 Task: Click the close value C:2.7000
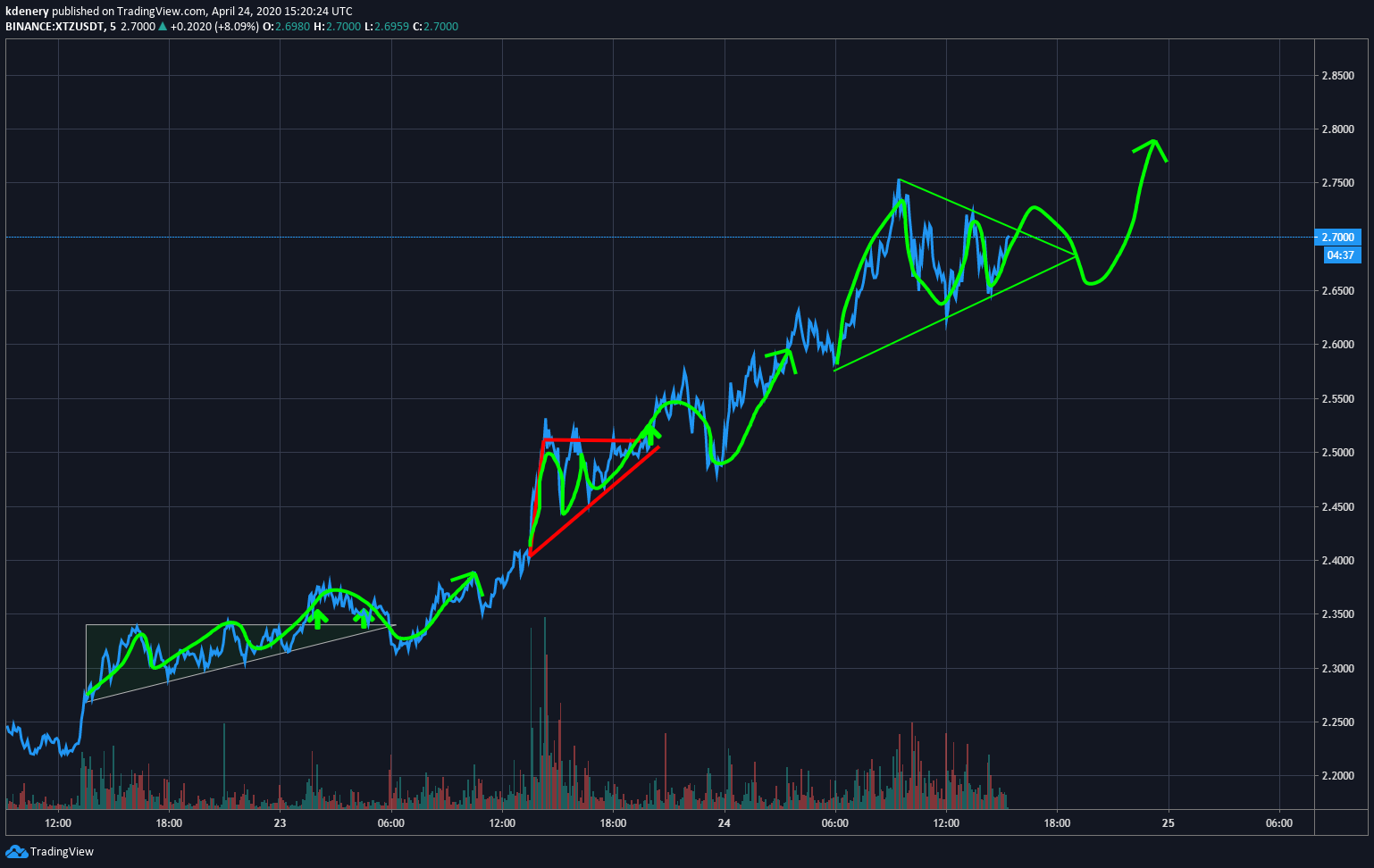[435, 27]
